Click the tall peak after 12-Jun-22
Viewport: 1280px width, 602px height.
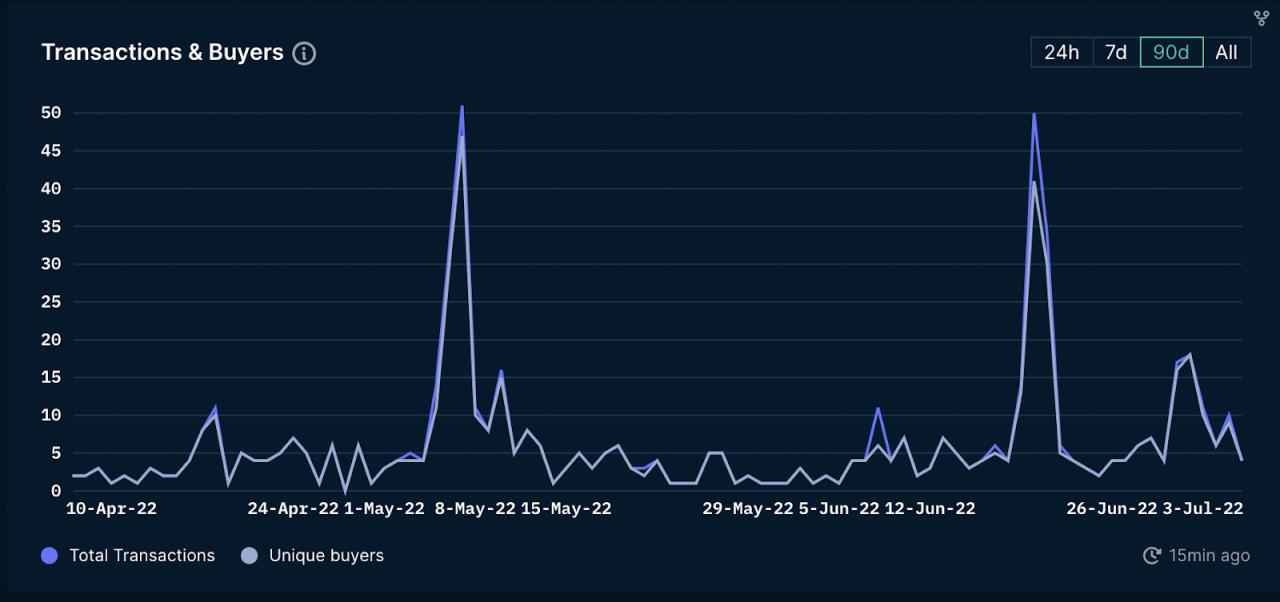(x=1033, y=115)
